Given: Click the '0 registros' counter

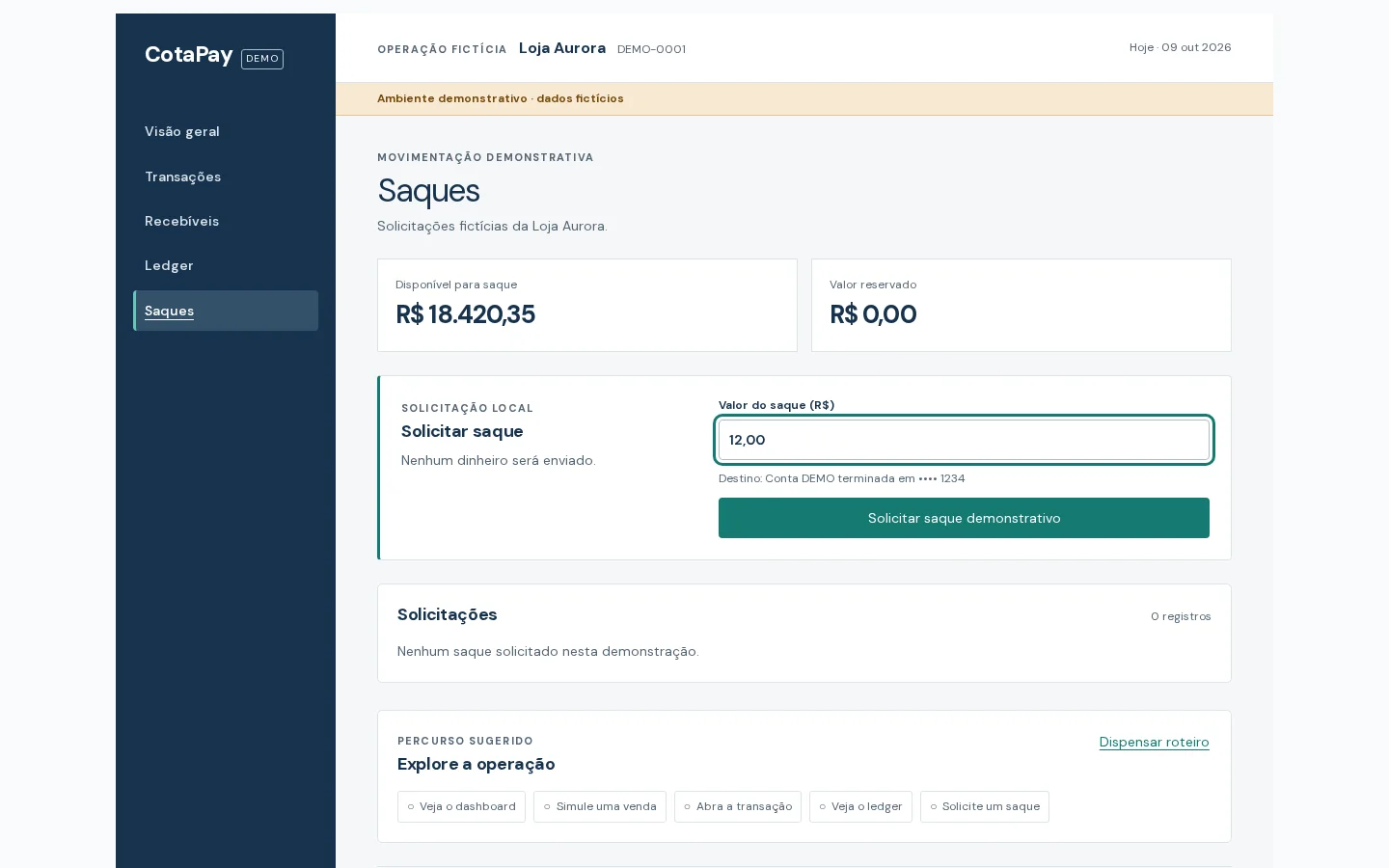Looking at the screenshot, I should [1181, 616].
